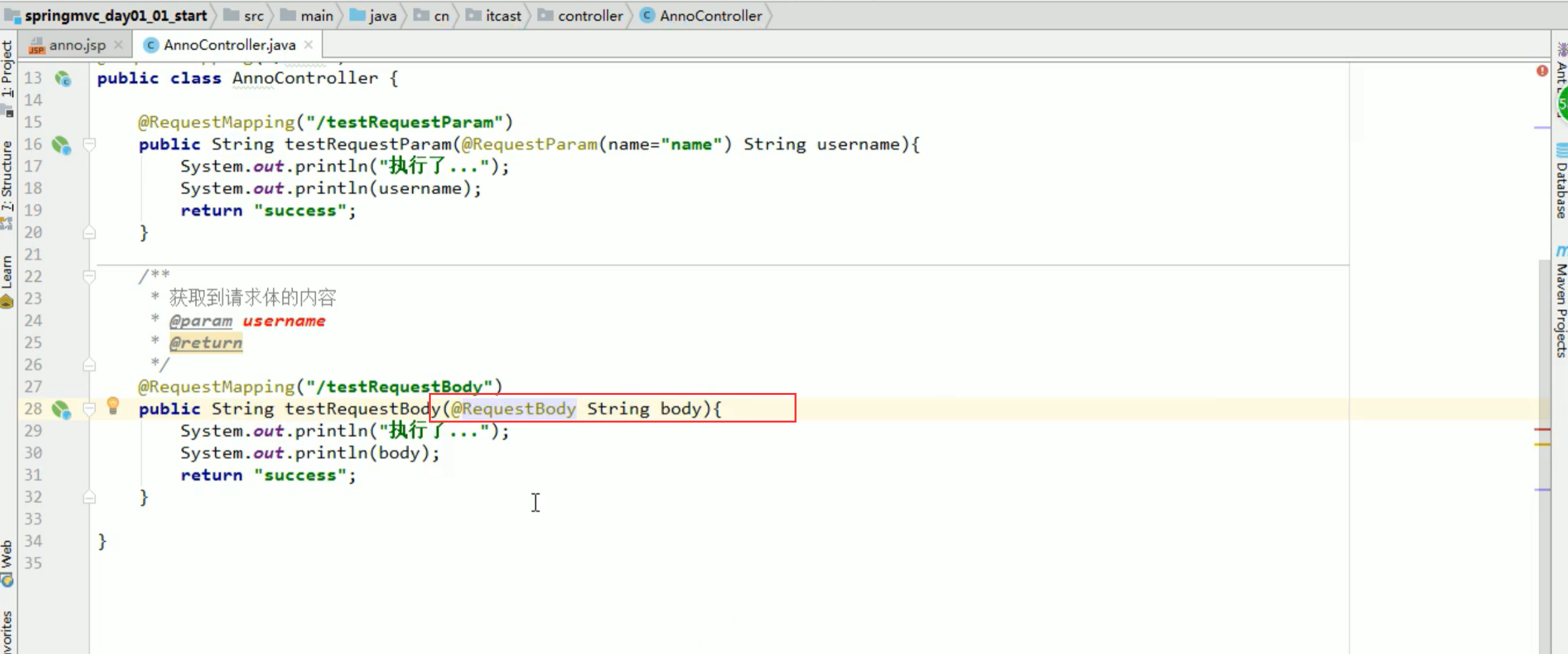The image size is (1568, 654).
Task: Jump to the yellow warning stripe mark
Action: [1542, 445]
